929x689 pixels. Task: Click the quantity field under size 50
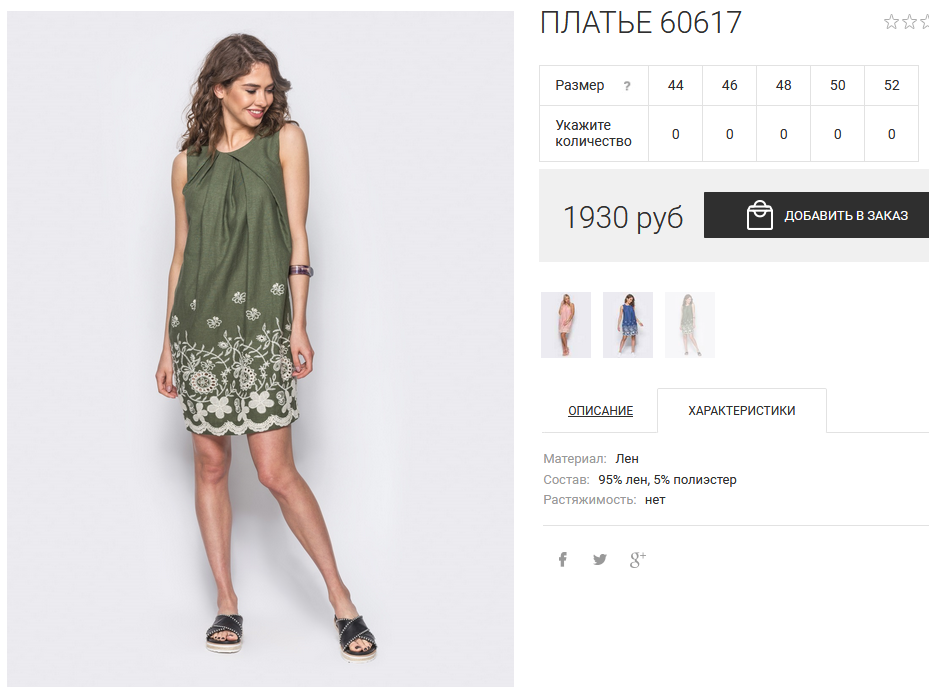[x=837, y=134]
